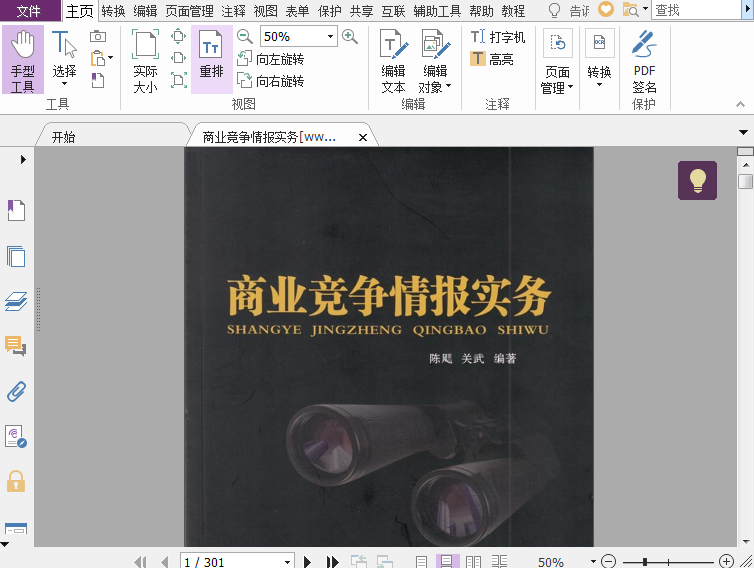The width and height of the screenshot is (754, 568).
Task: Expand the left navigation panel arrow
Action: click(x=23, y=159)
